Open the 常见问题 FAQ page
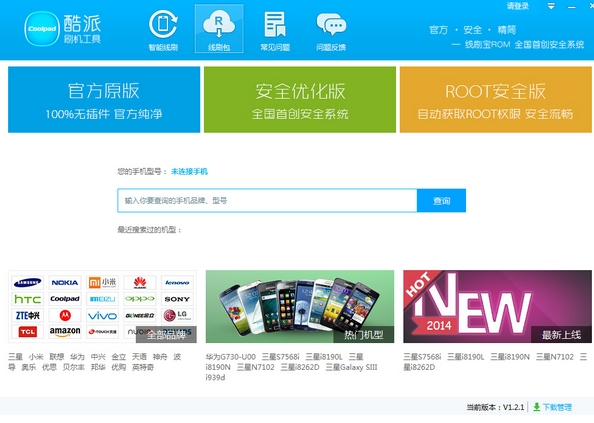 coord(275,30)
